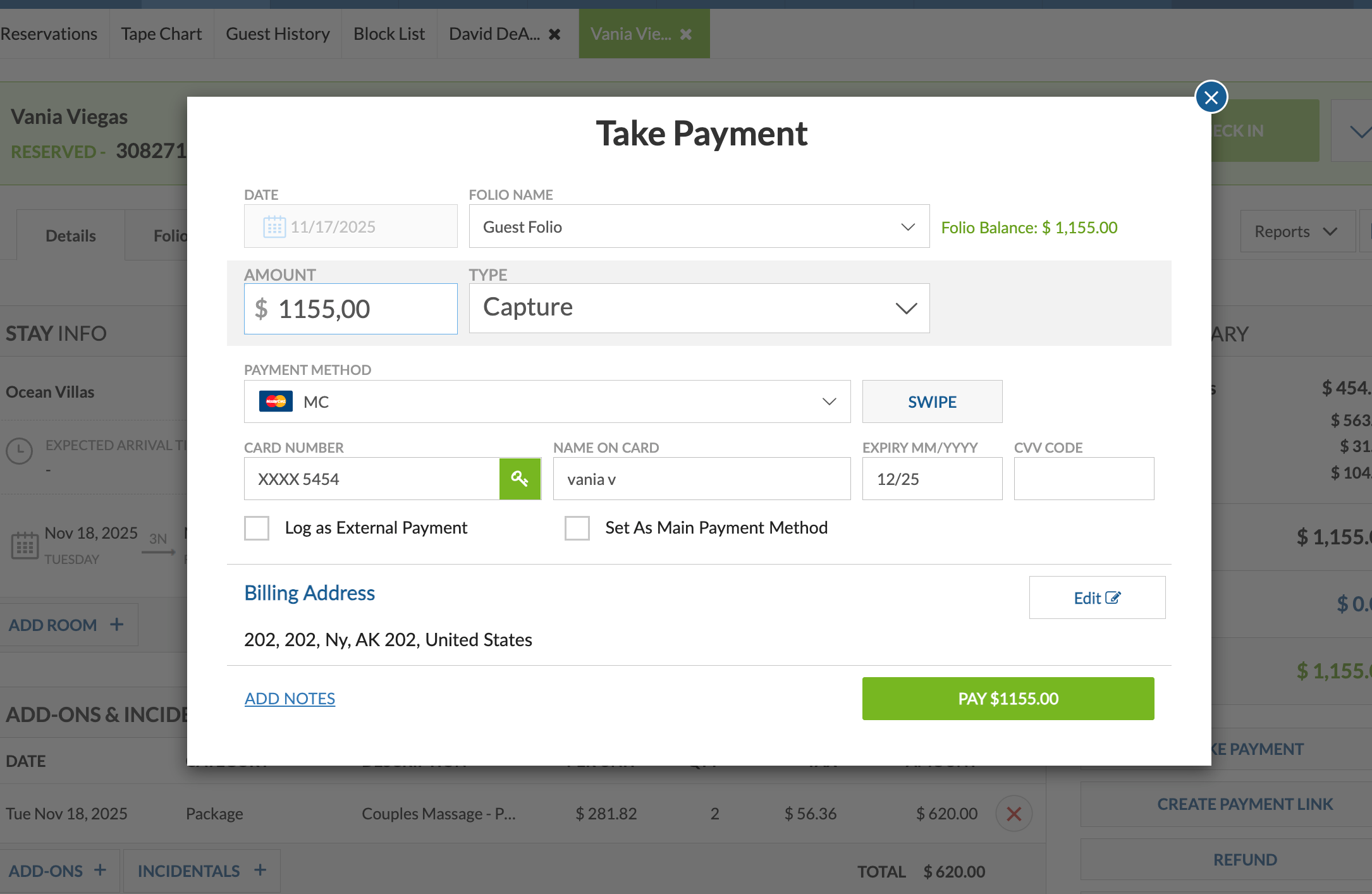Close the Vania Vie... tab with its X
This screenshot has width=1372, height=894.
(686, 34)
